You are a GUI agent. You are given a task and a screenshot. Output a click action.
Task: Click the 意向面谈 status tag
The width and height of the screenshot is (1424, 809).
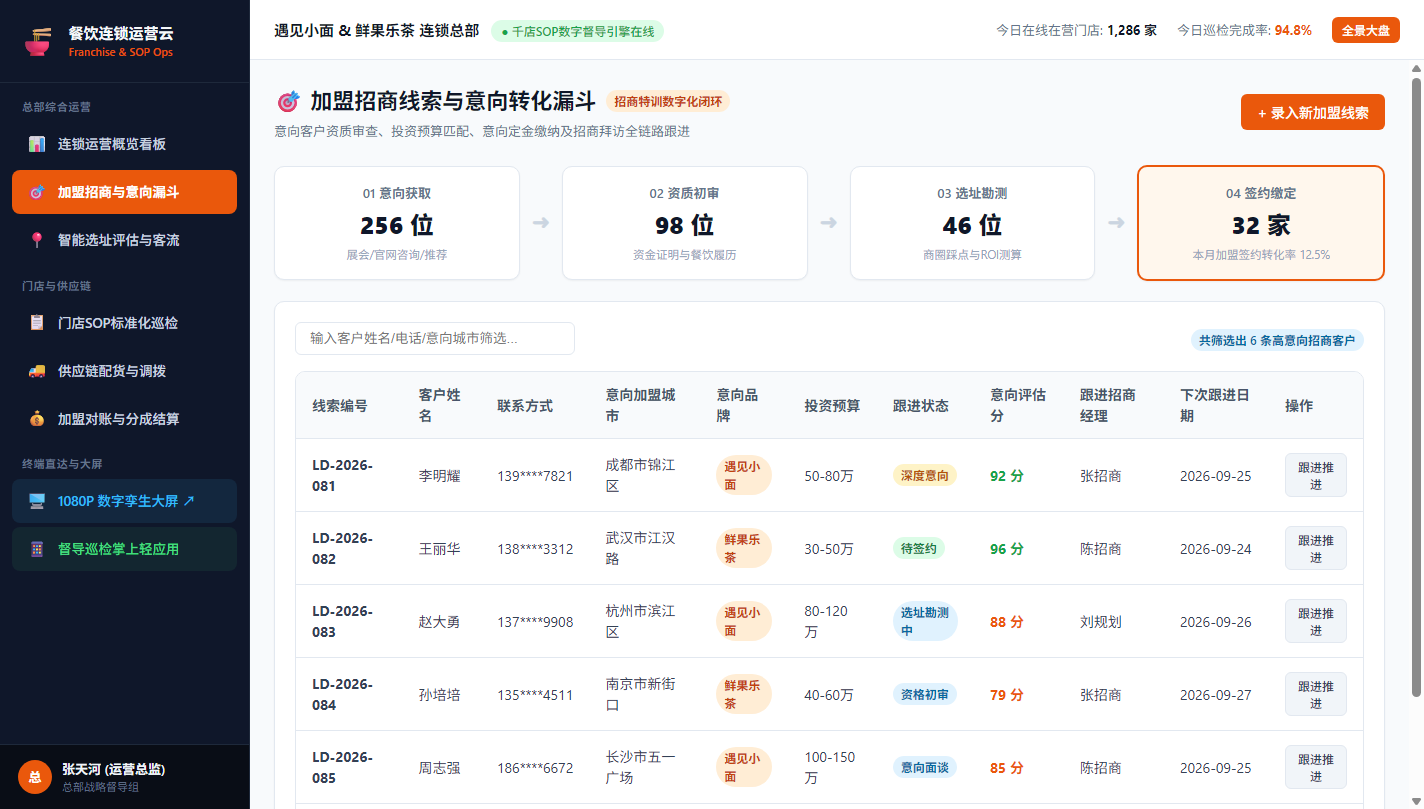925,767
